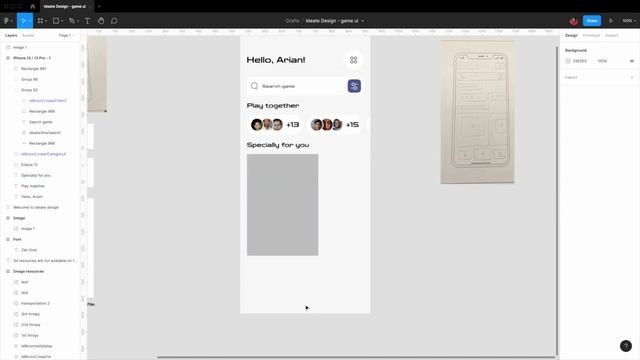Add an export setting with the plus icon

coord(632,77)
